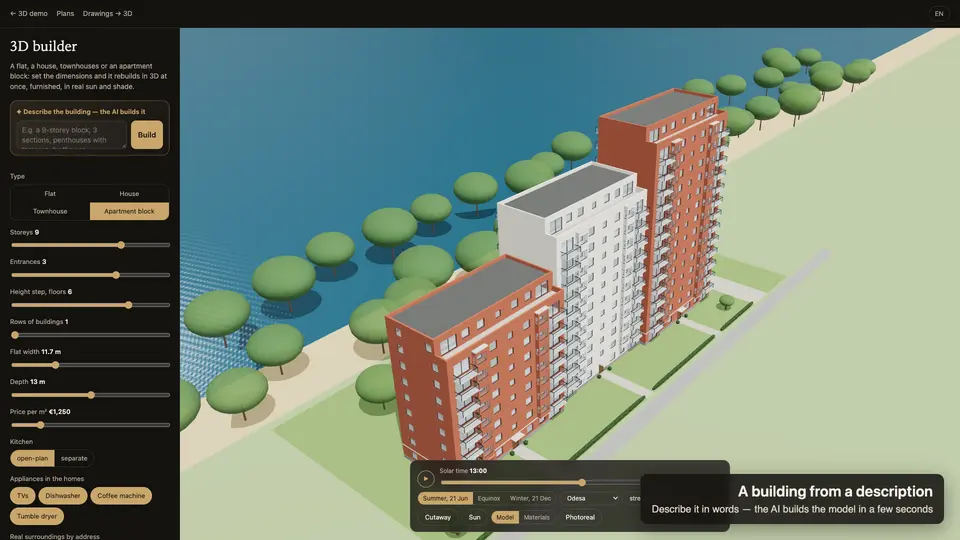
Task: Open the Plans page
Action: (x=65, y=13)
